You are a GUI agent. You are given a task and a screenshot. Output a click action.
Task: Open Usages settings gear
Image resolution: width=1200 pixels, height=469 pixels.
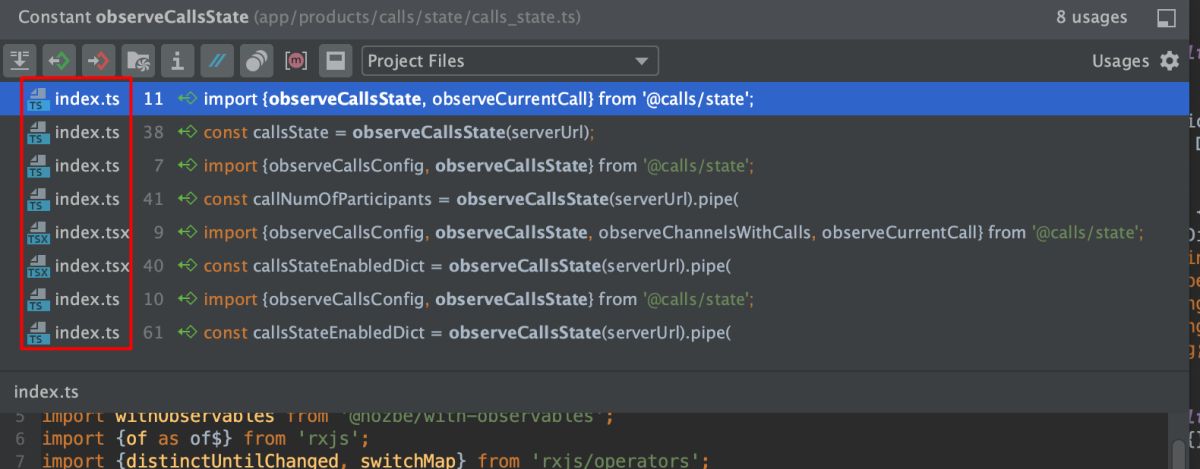point(1169,61)
